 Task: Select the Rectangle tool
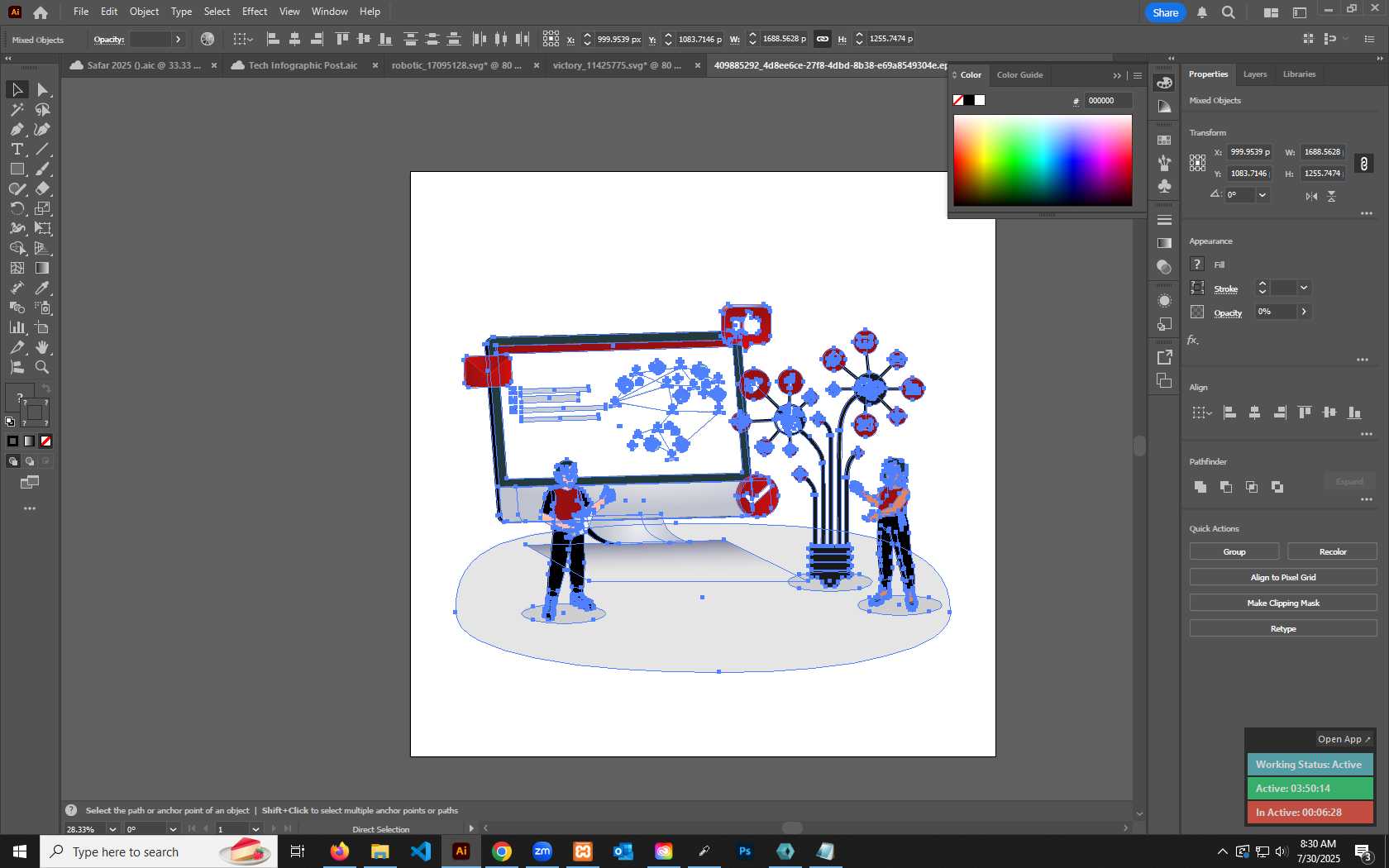(x=17, y=169)
